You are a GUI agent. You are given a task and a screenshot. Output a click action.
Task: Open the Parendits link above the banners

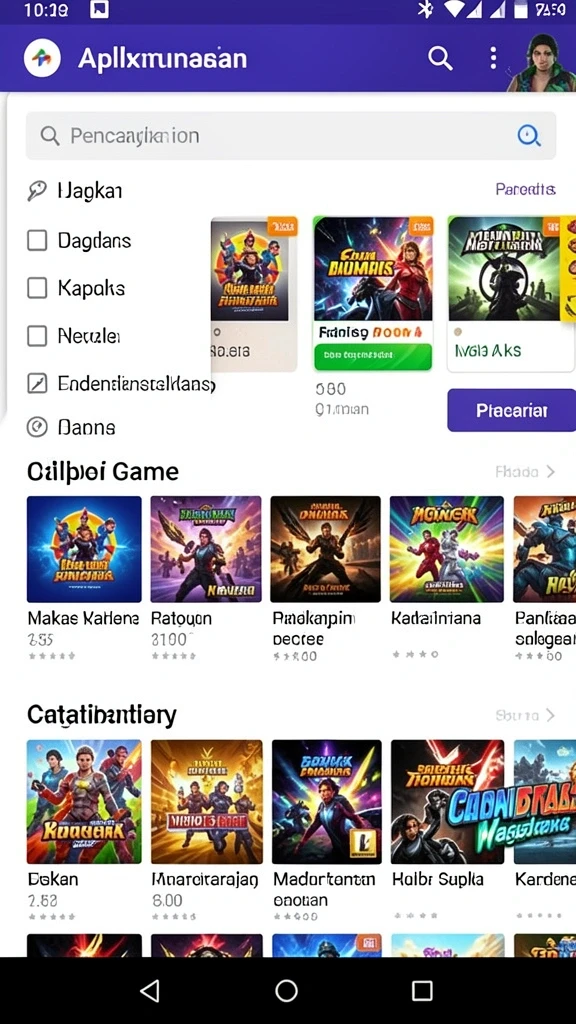pos(525,189)
